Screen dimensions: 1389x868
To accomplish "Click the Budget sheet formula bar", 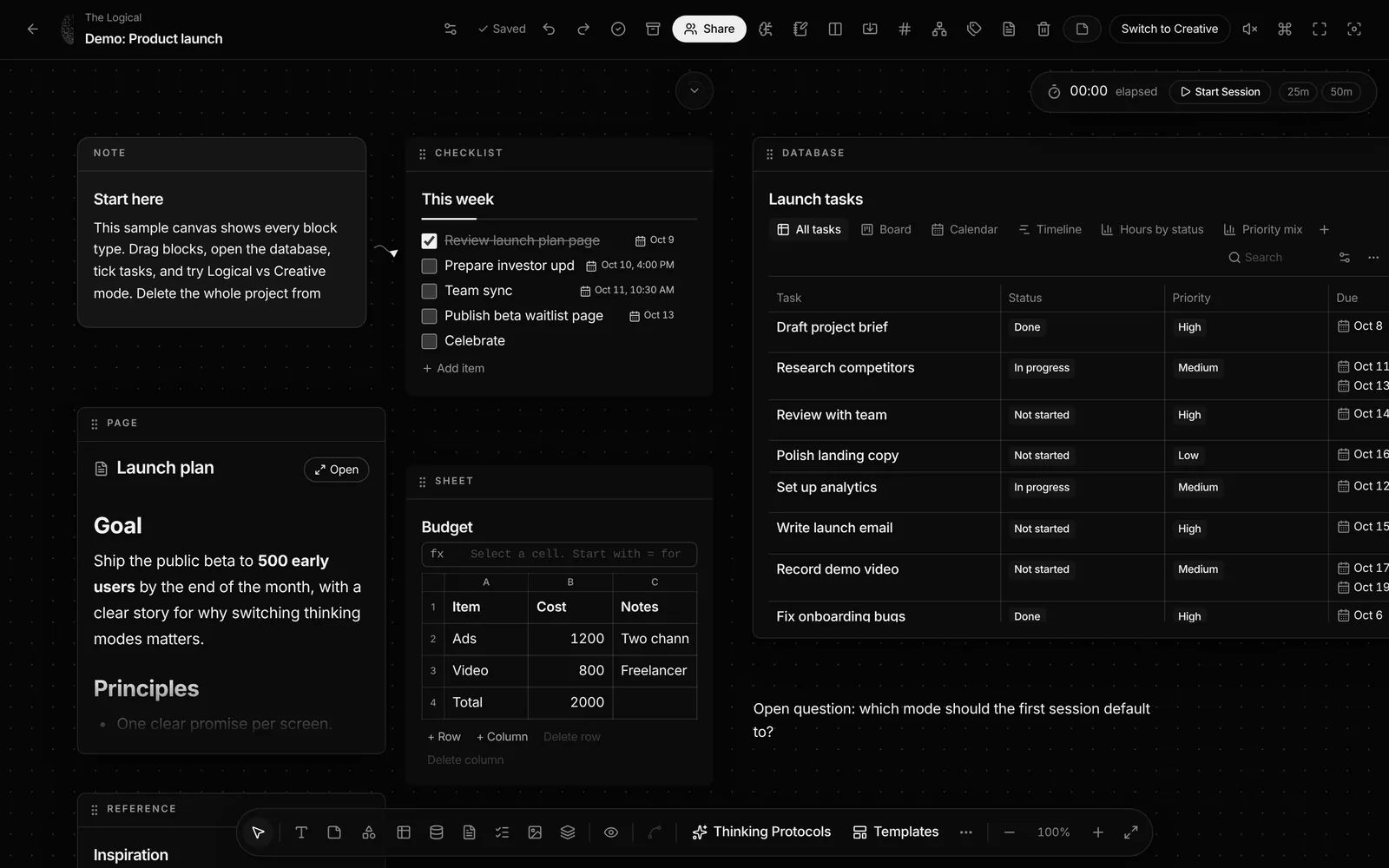I will pos(559,554).
